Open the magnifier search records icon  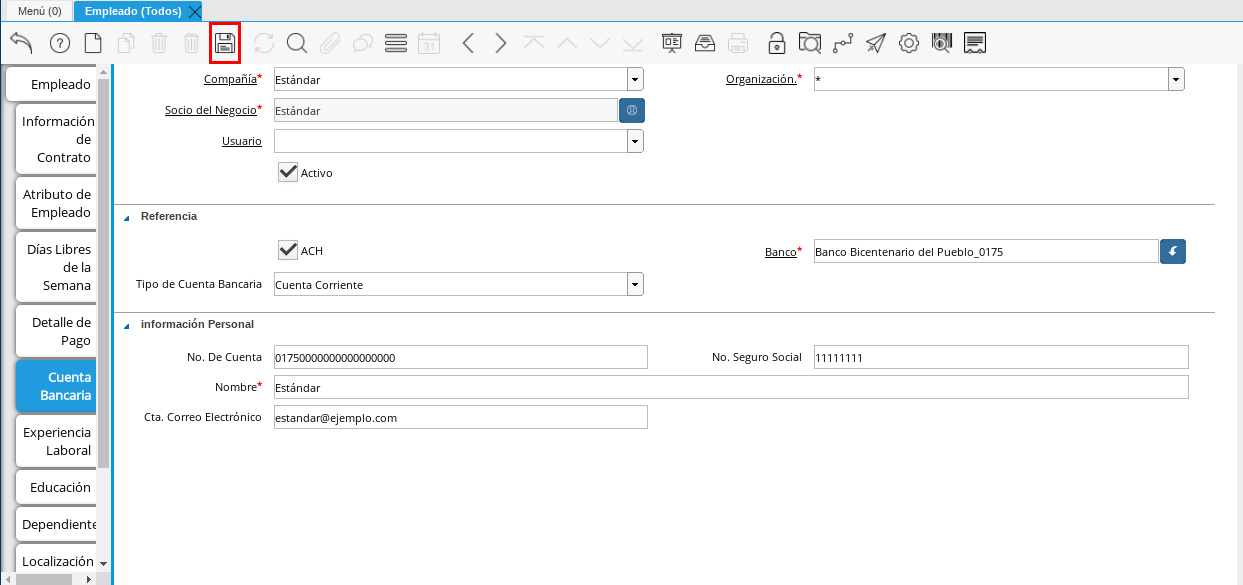[296, 43]
